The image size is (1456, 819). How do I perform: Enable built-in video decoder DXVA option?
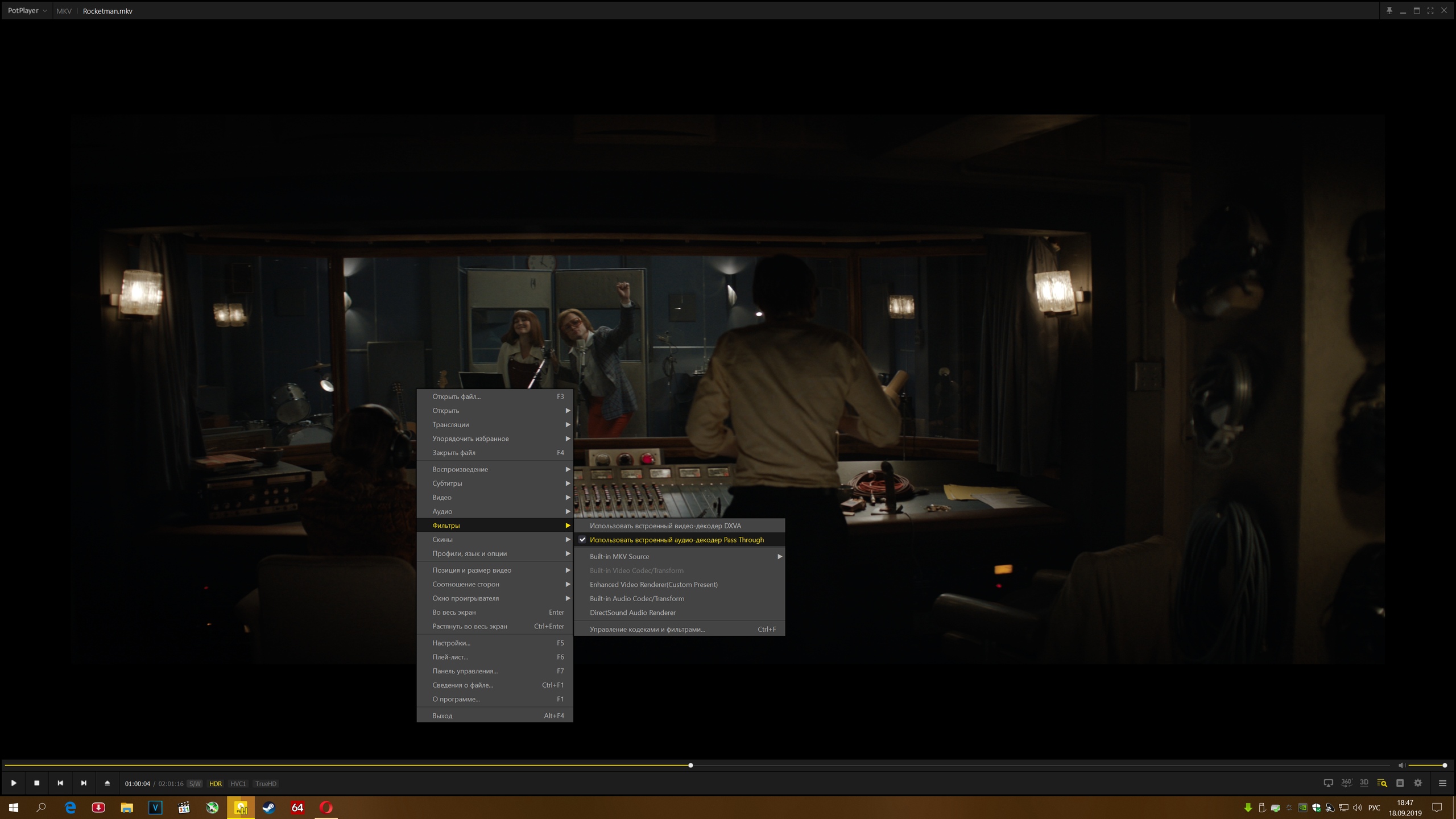665,526
